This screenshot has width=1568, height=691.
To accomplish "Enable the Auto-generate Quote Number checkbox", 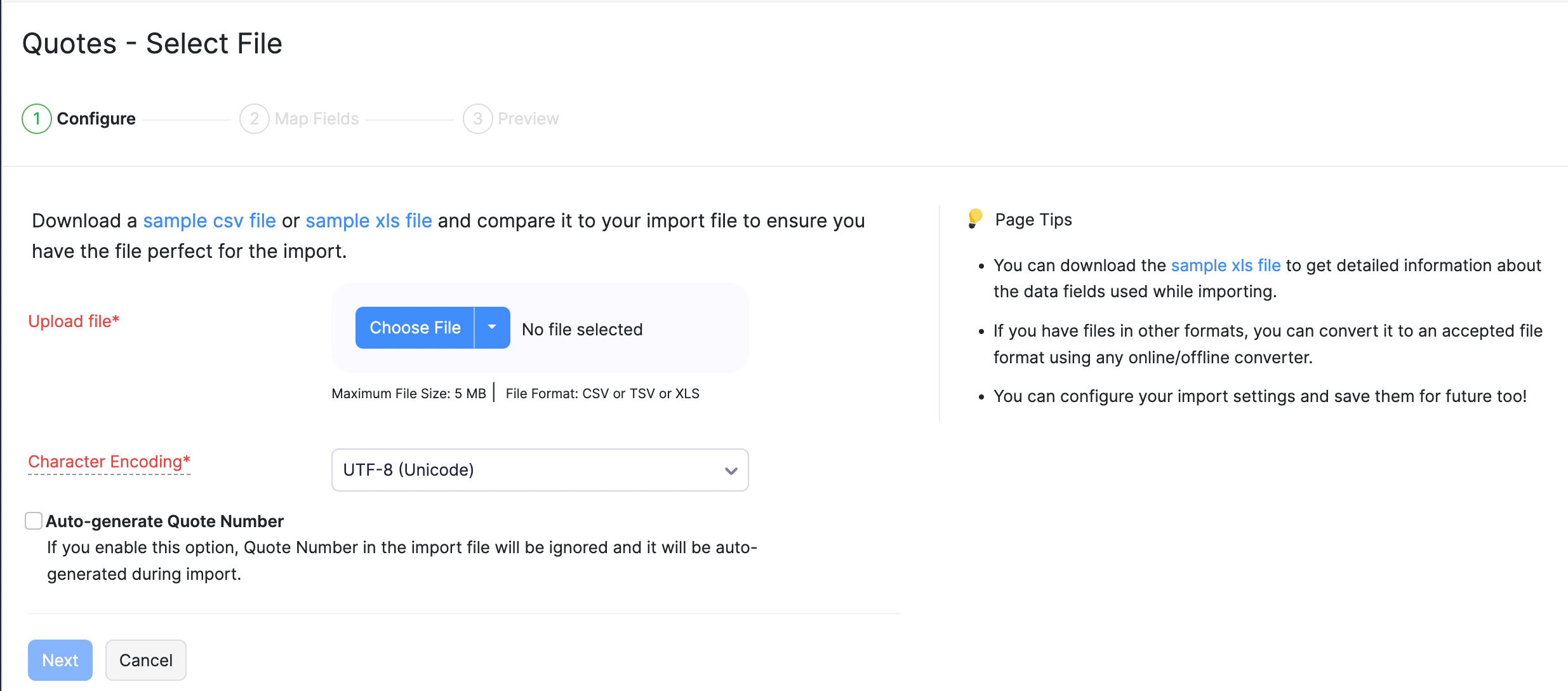I will pyautogui.click(x=33, y=521).
